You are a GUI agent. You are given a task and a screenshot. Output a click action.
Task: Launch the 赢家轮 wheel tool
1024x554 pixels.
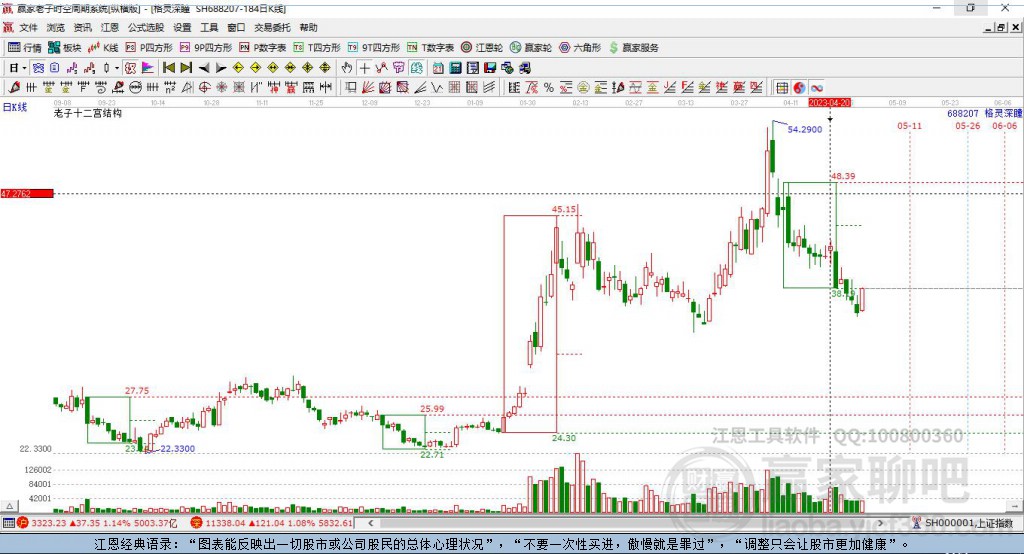click(x=531, y=48)
